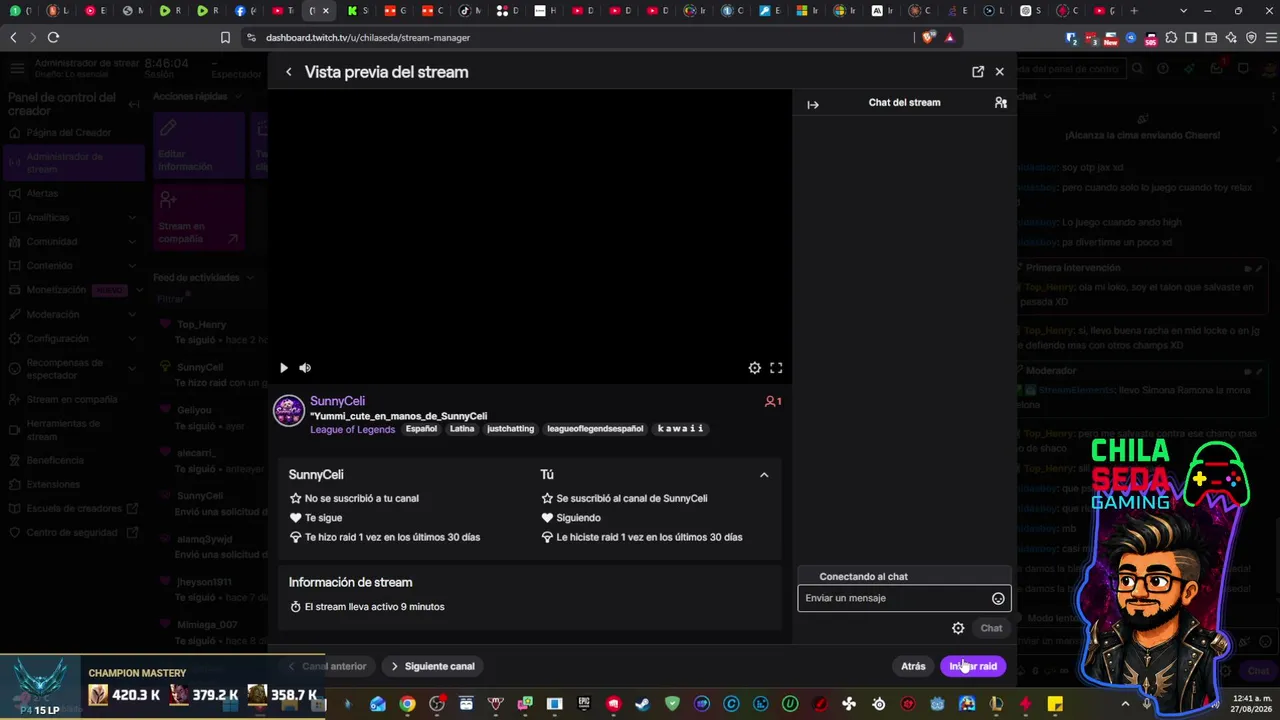Bookmark this page in the address bar
The image size is (1280, 720).
[x=225, y=37]
